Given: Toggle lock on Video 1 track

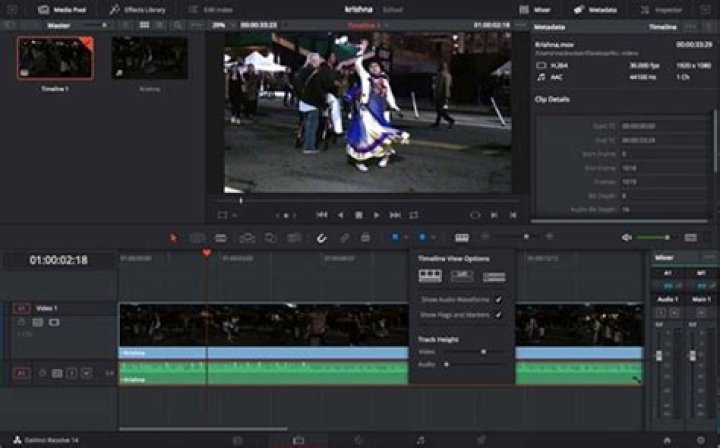Looking at the screenshot, I should click(21, 322).
